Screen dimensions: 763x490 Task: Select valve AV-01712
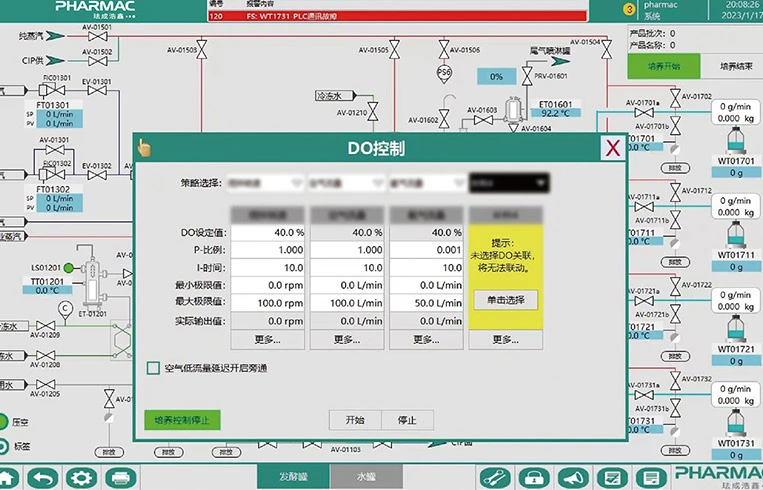[x=675, y=193]
